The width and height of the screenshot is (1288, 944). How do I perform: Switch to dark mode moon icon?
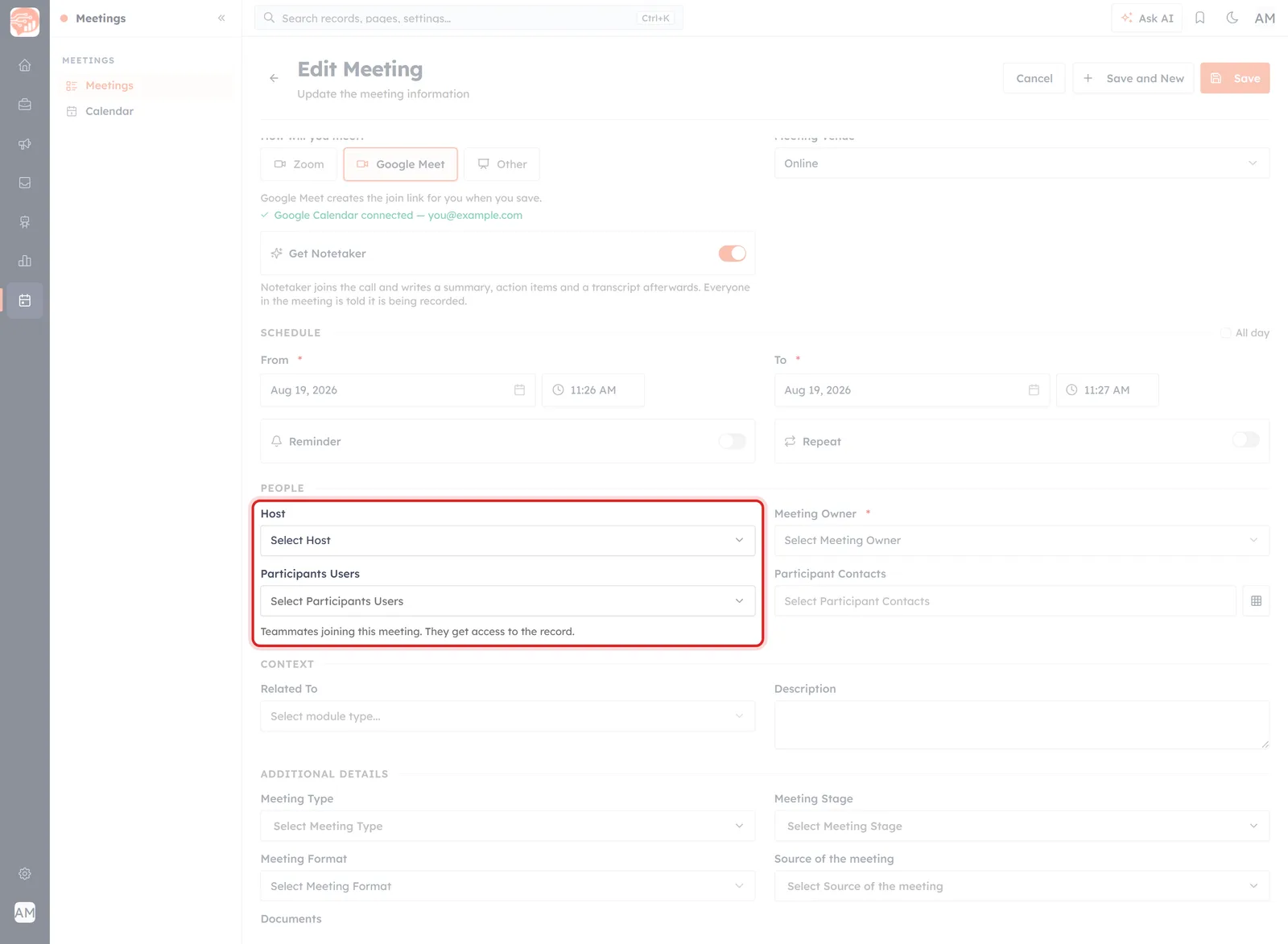[x=1232, y=18]
